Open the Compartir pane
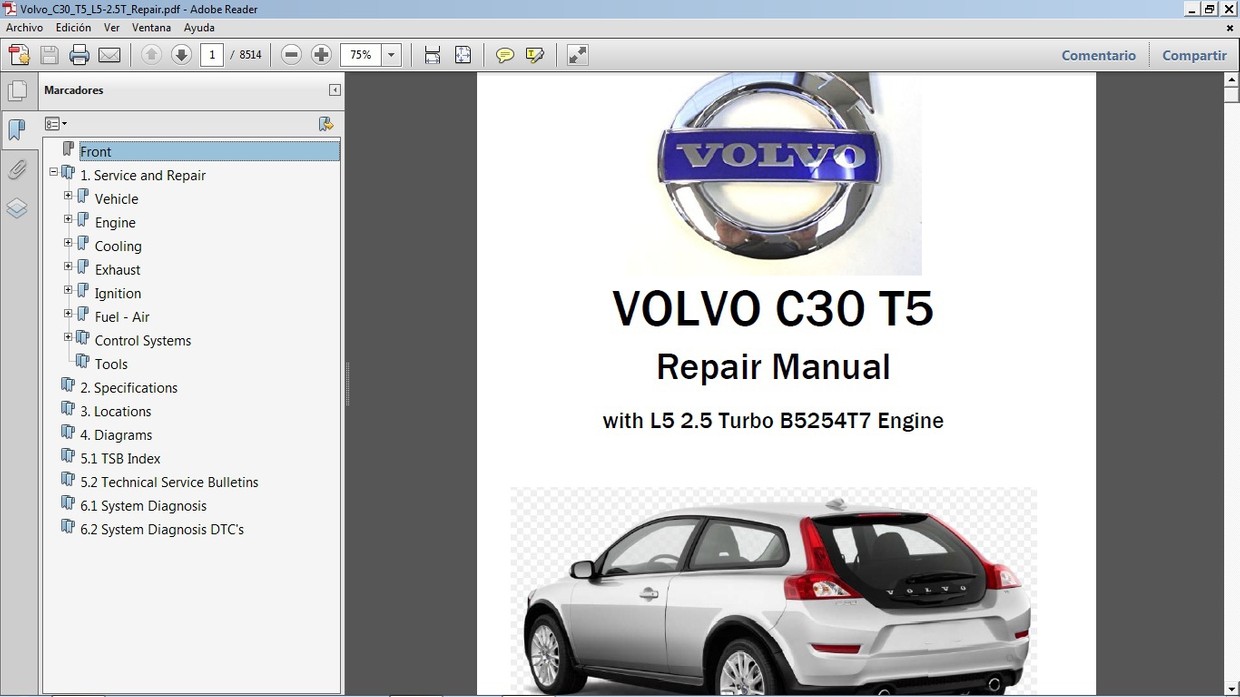1240x697 pixels. click(x=1194, y=55)
